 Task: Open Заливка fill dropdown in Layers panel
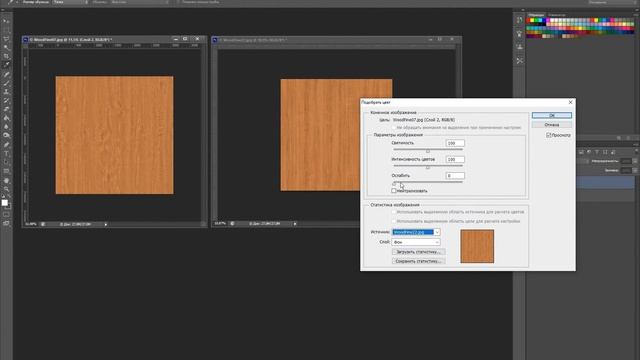(635, 170)
